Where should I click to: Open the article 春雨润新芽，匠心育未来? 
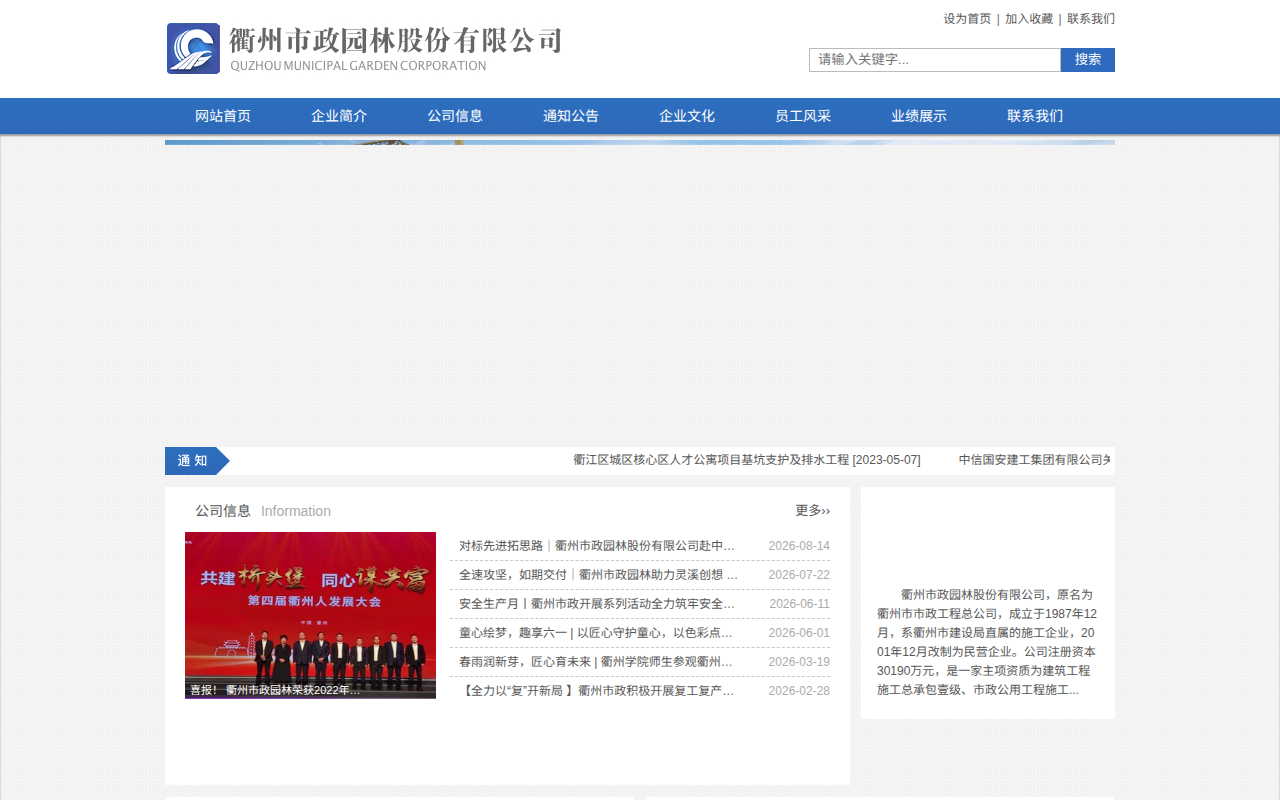tap(596, 662)
